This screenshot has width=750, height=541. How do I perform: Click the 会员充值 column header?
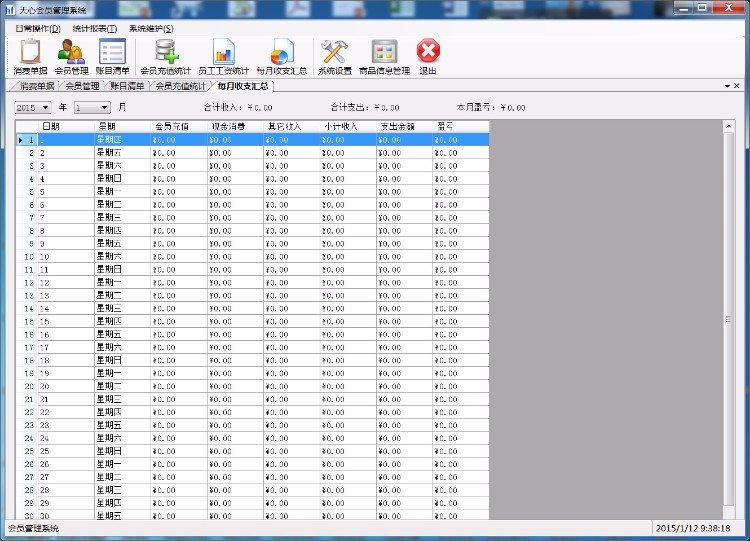[179, 126]
